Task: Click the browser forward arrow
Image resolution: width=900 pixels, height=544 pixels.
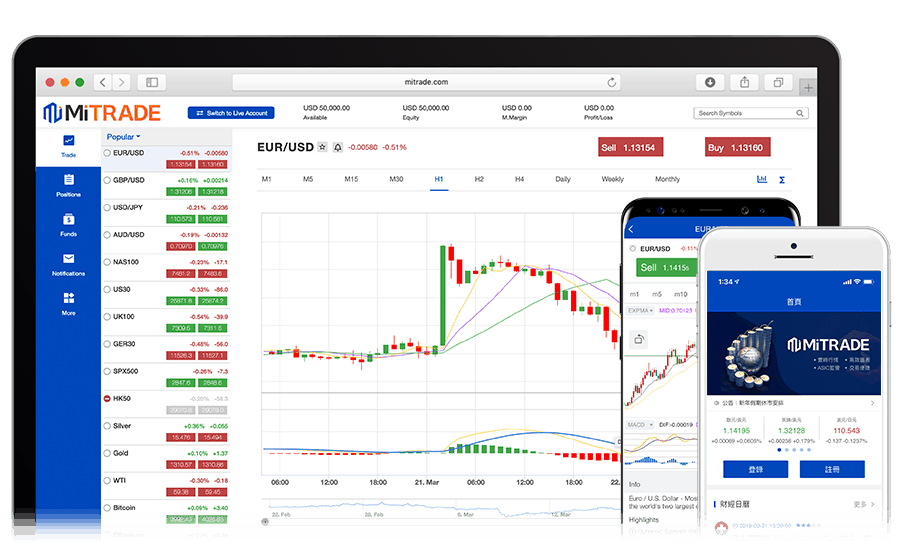Action: pos(121,83)
